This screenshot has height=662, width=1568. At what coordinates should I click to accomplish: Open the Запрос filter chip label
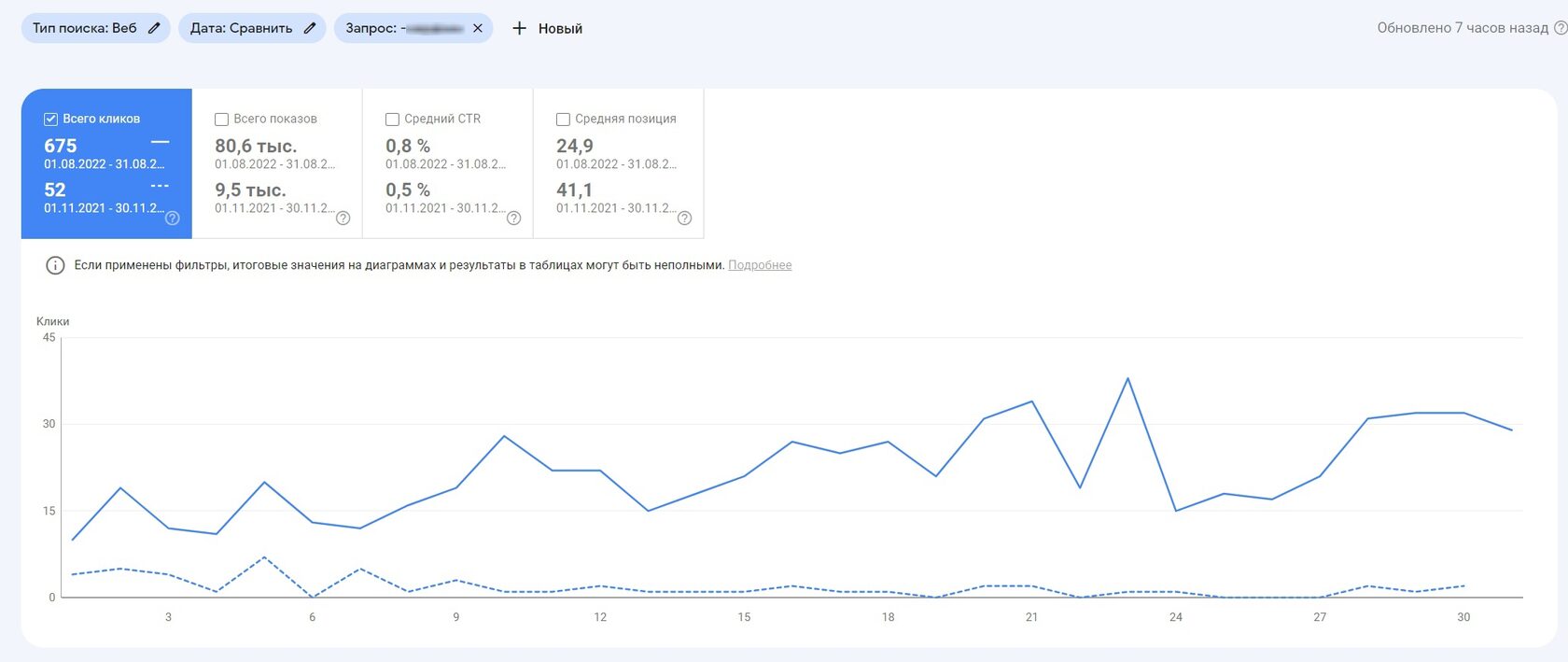coord(403,28)
